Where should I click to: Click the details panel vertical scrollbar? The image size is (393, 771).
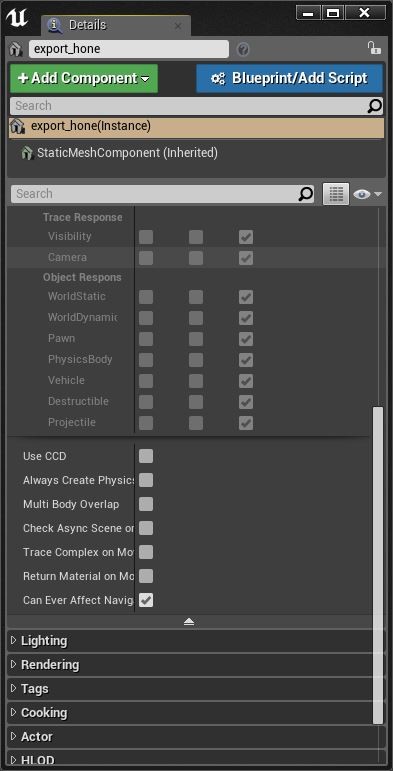click(377, 565)
